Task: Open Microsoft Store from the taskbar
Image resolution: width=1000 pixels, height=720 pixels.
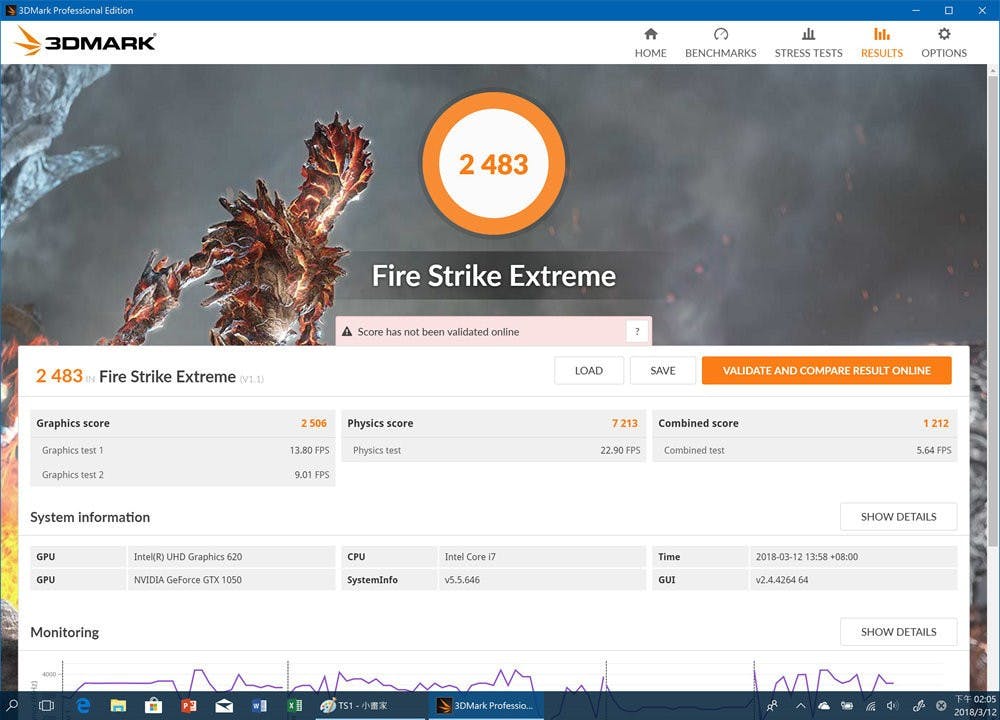Action: click(153, 705)
